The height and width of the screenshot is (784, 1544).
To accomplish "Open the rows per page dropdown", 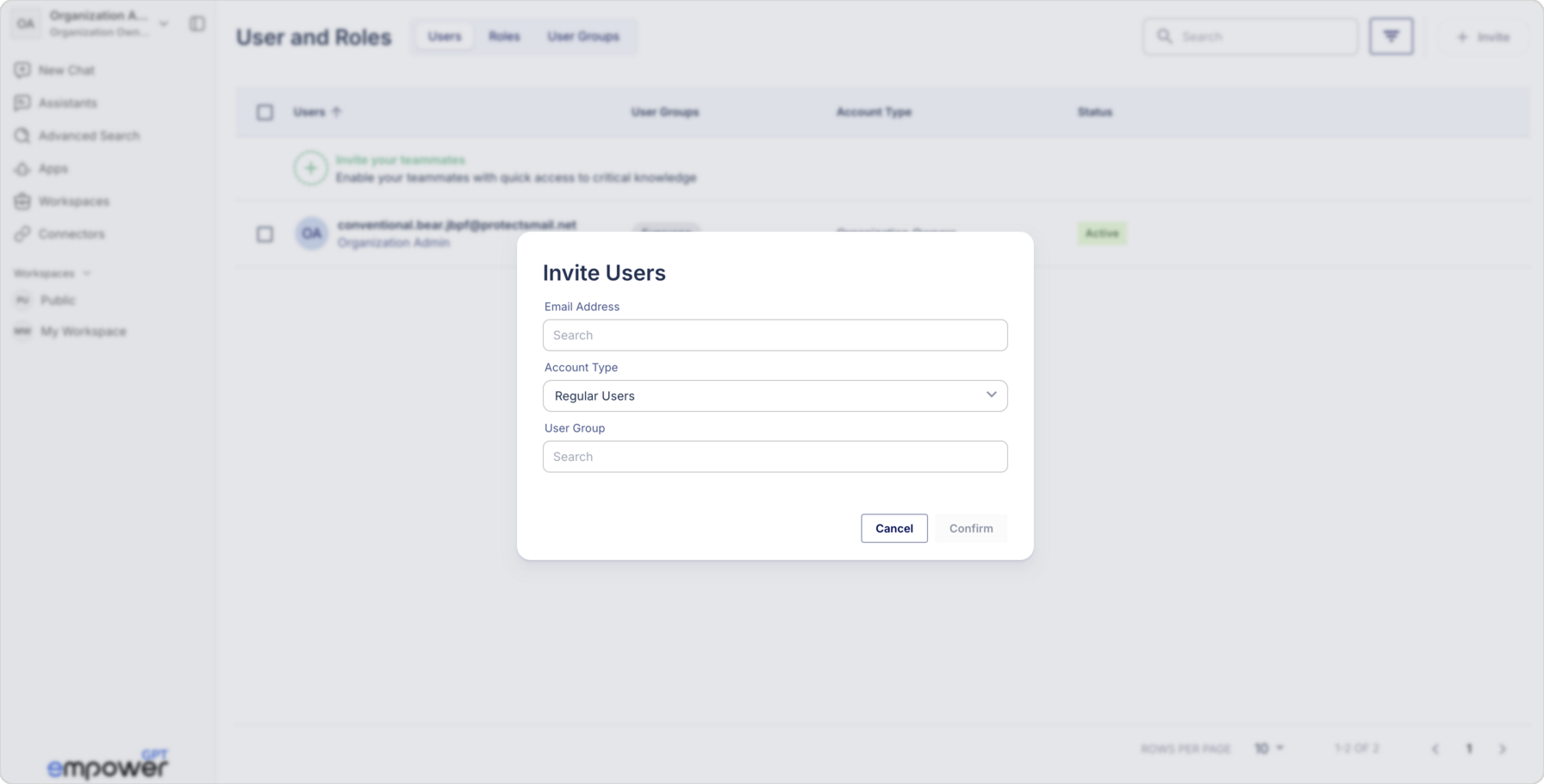I will tap(1269, 748).
